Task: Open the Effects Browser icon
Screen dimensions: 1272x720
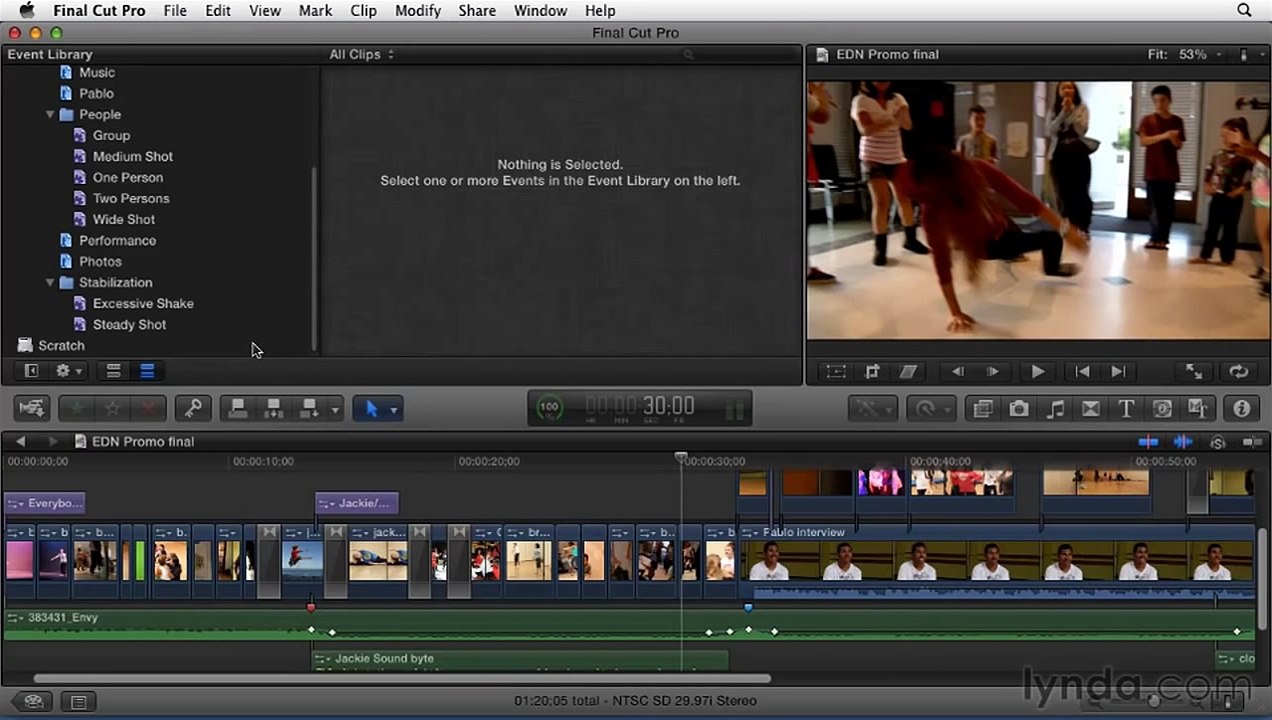Action: coord(983,408)
